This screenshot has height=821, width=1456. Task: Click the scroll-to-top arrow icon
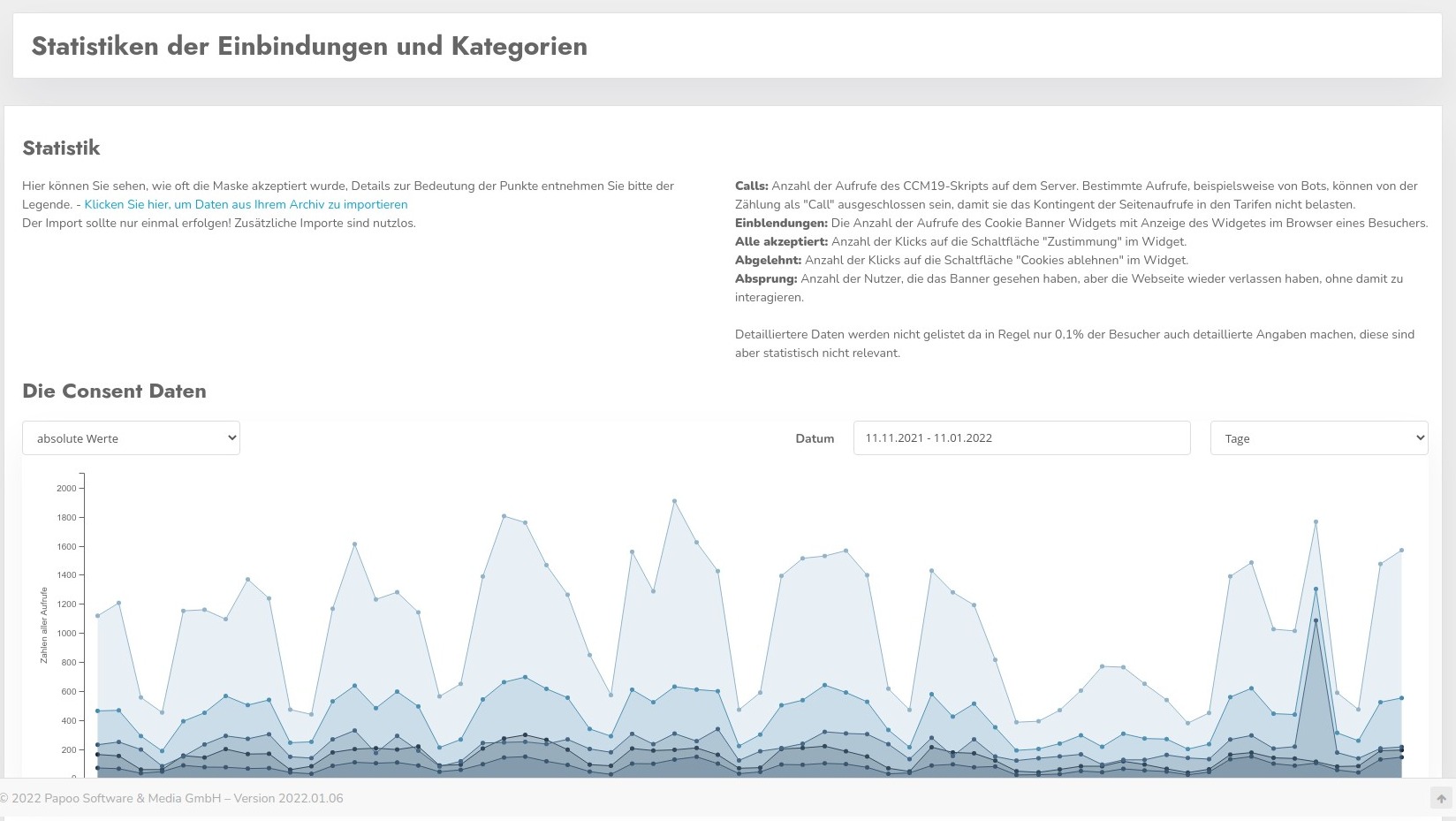(1440, 798)
